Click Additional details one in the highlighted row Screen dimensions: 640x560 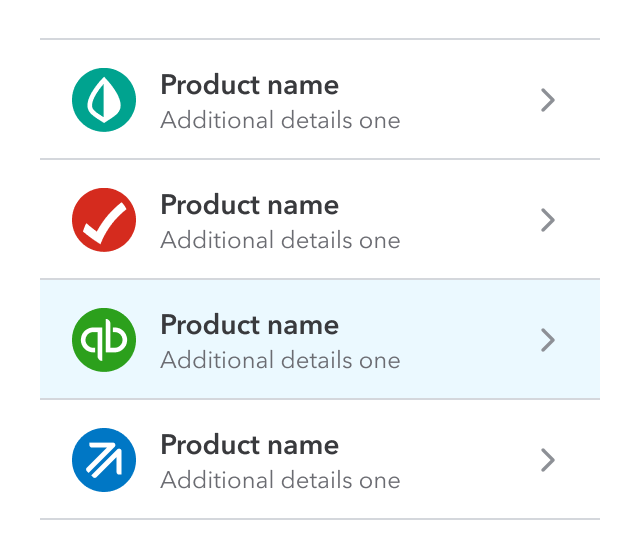pyautogui.click(x=280, y=361)
